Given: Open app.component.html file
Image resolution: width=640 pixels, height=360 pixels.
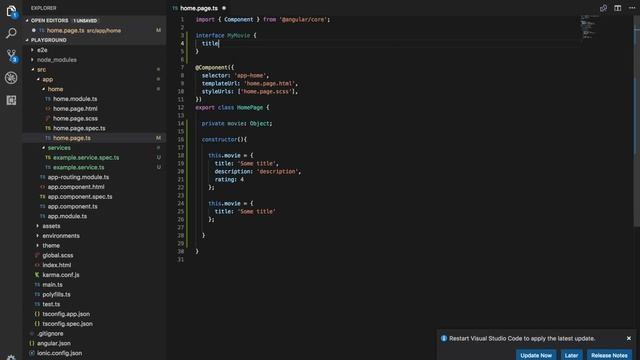Looking at the screenshot, I should pyautogui.click(x=76, y=187).
